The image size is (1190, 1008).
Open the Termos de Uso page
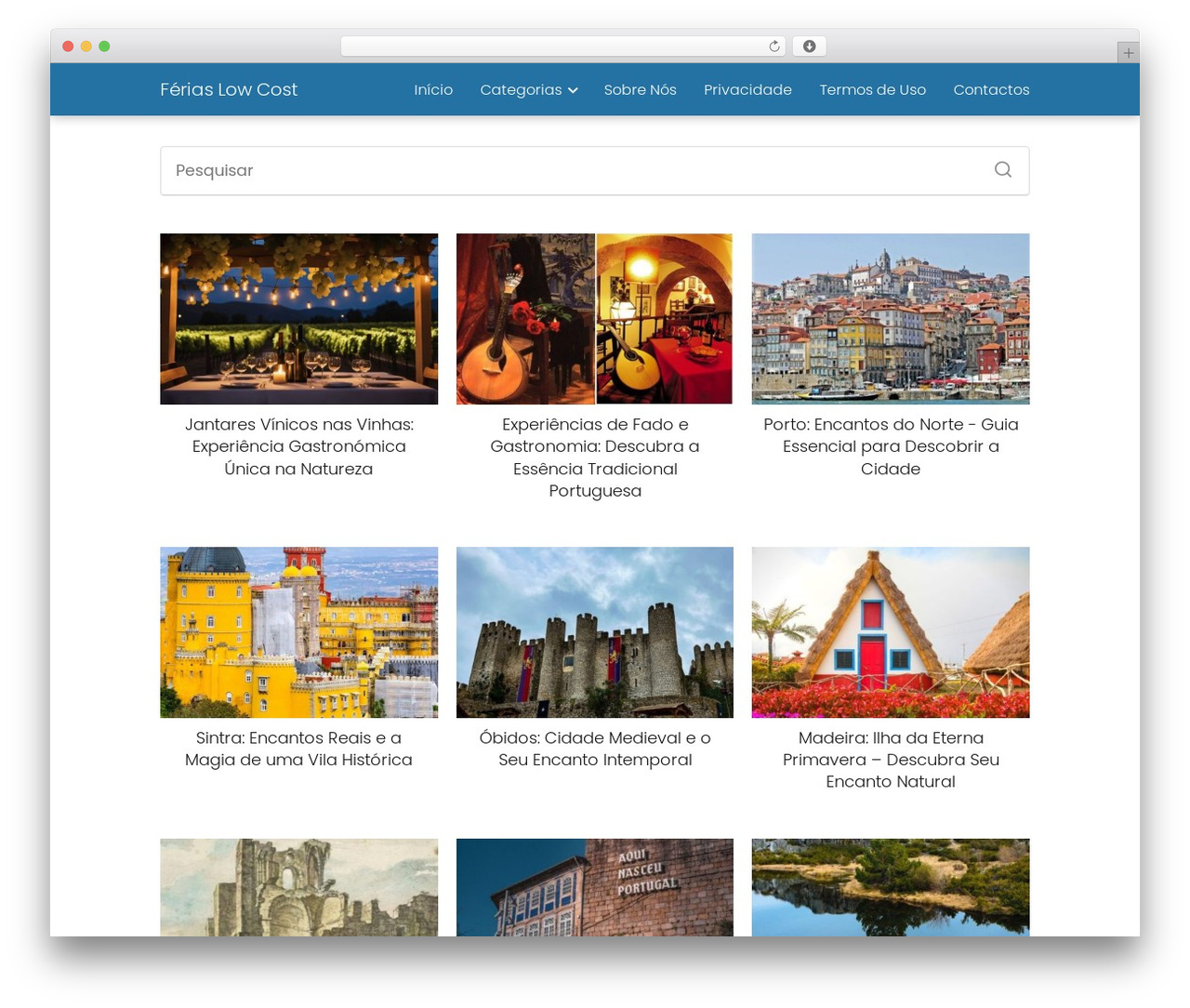point(872,89)
